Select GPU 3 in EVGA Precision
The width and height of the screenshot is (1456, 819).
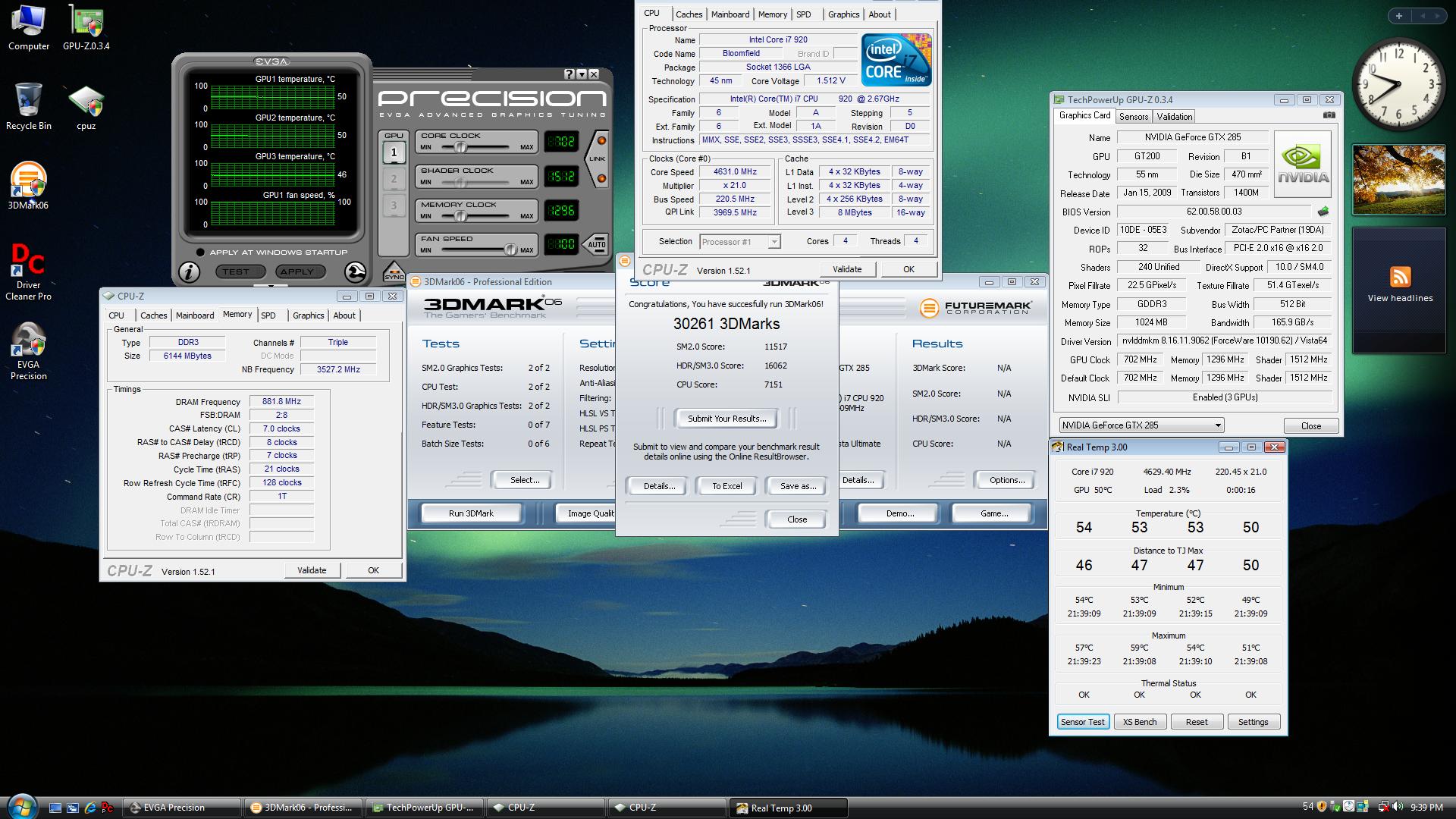[394, 205]
